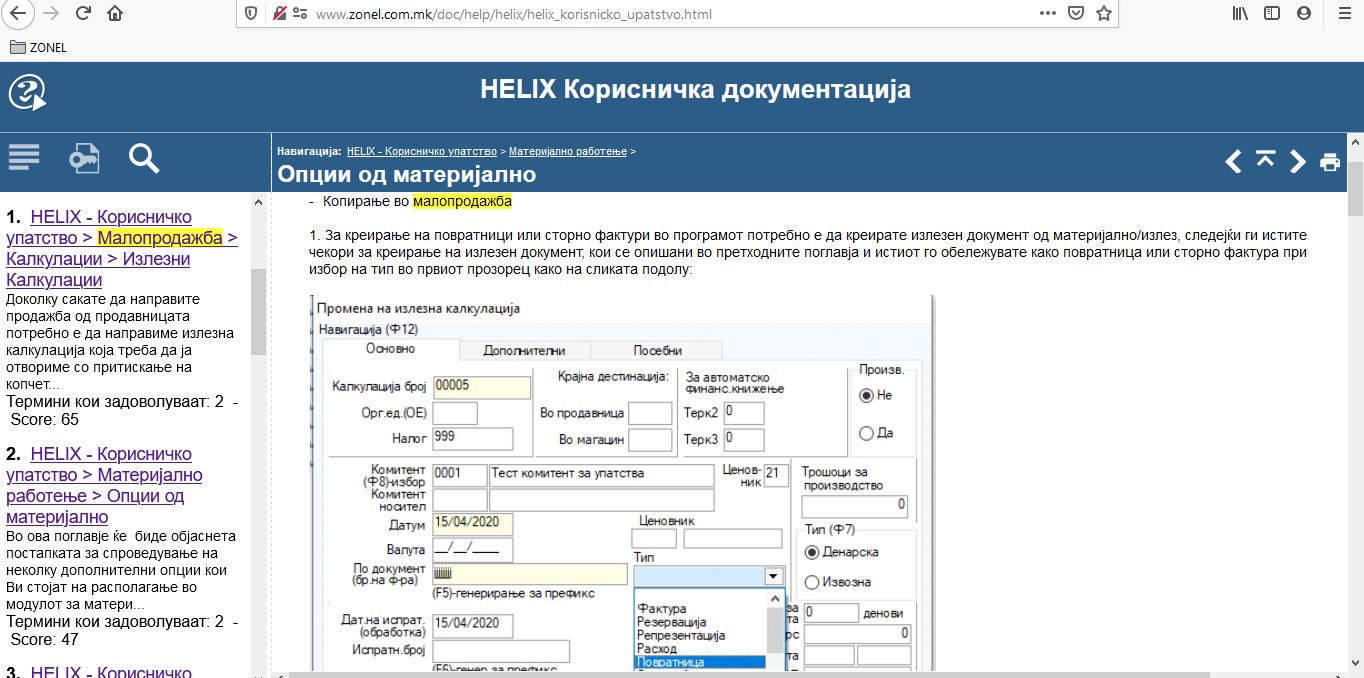Click the browser Back arrow button
1364x678 pixels.
point(18,13)
